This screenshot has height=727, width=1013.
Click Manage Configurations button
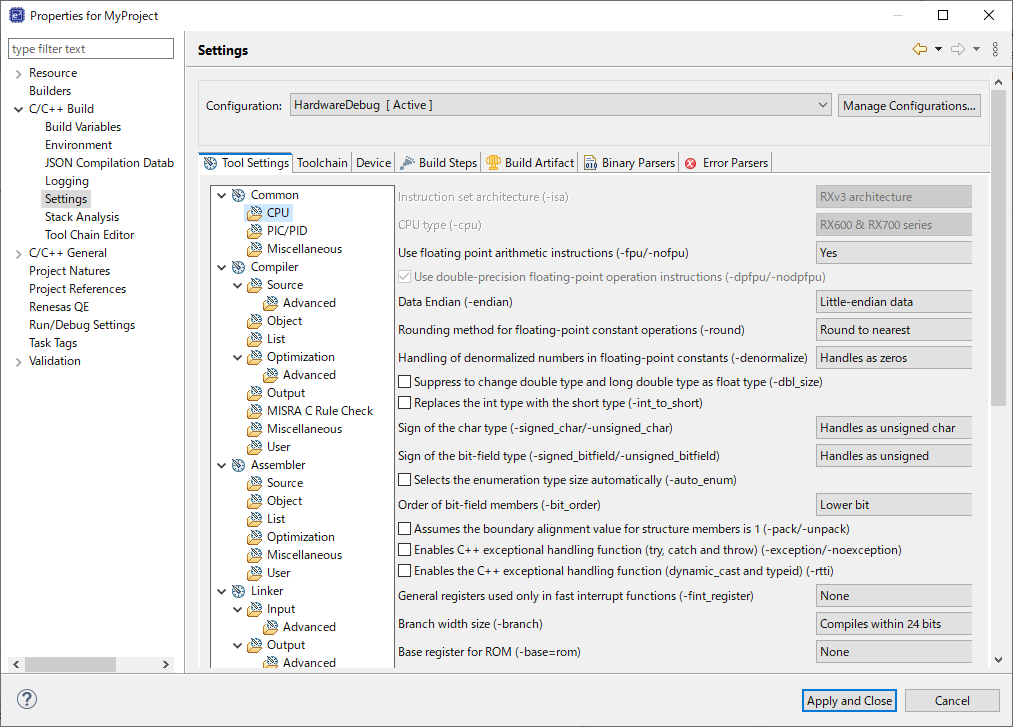909,105
